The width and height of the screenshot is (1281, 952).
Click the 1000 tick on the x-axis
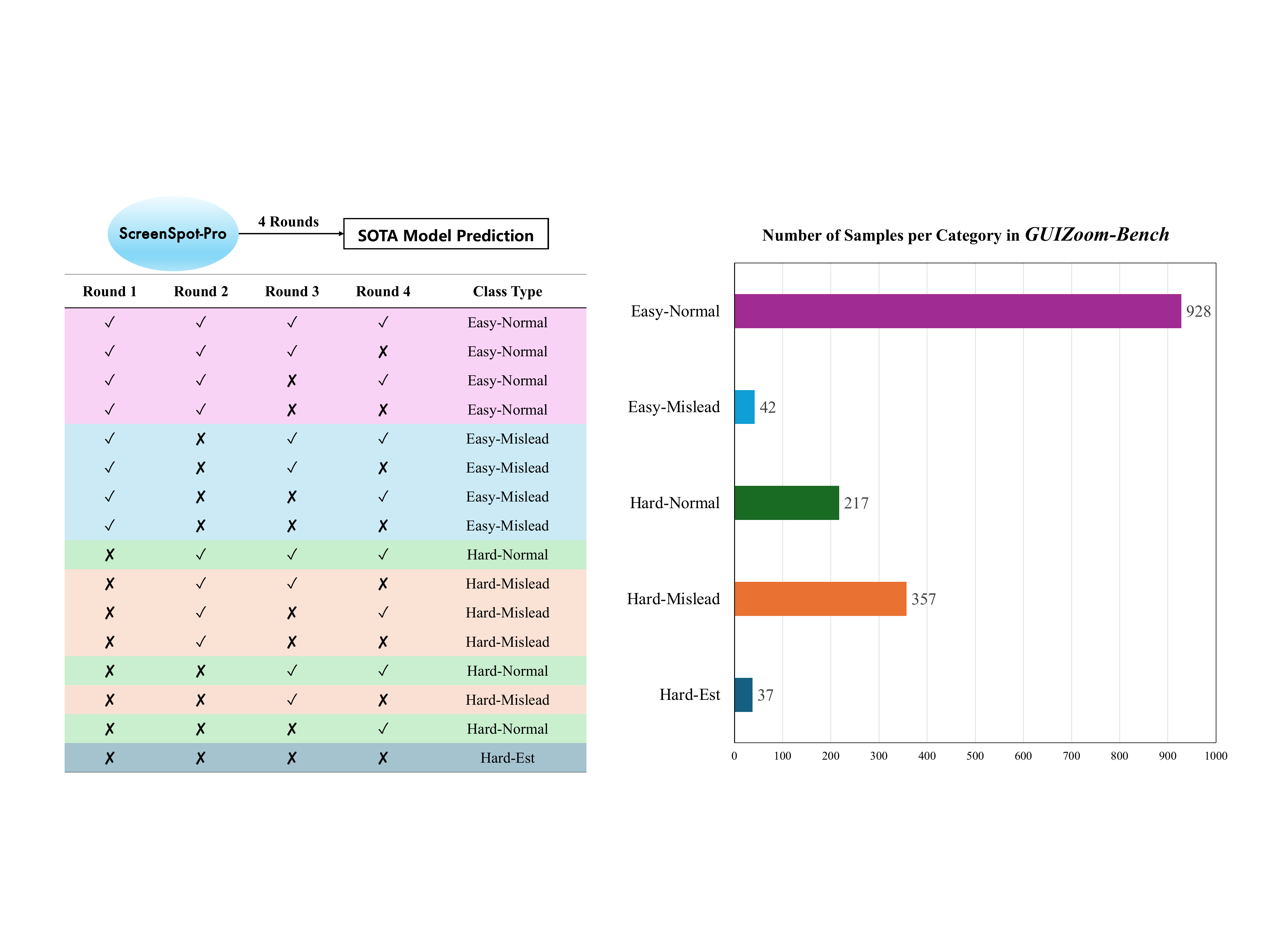[x=1216, y=756]
